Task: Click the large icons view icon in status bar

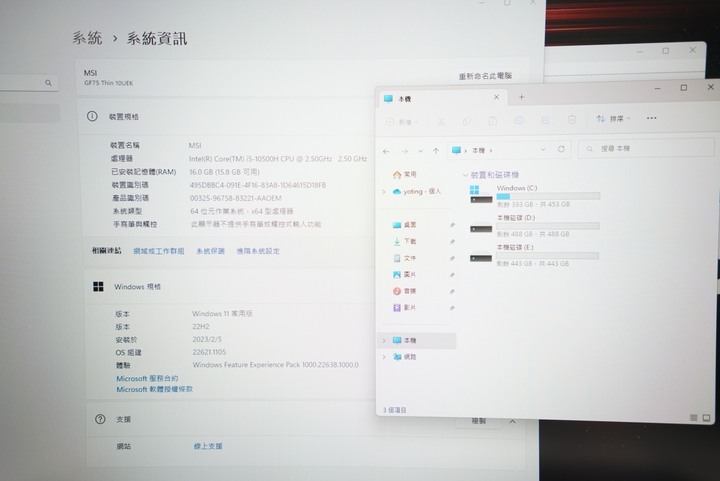Action: 706,418
